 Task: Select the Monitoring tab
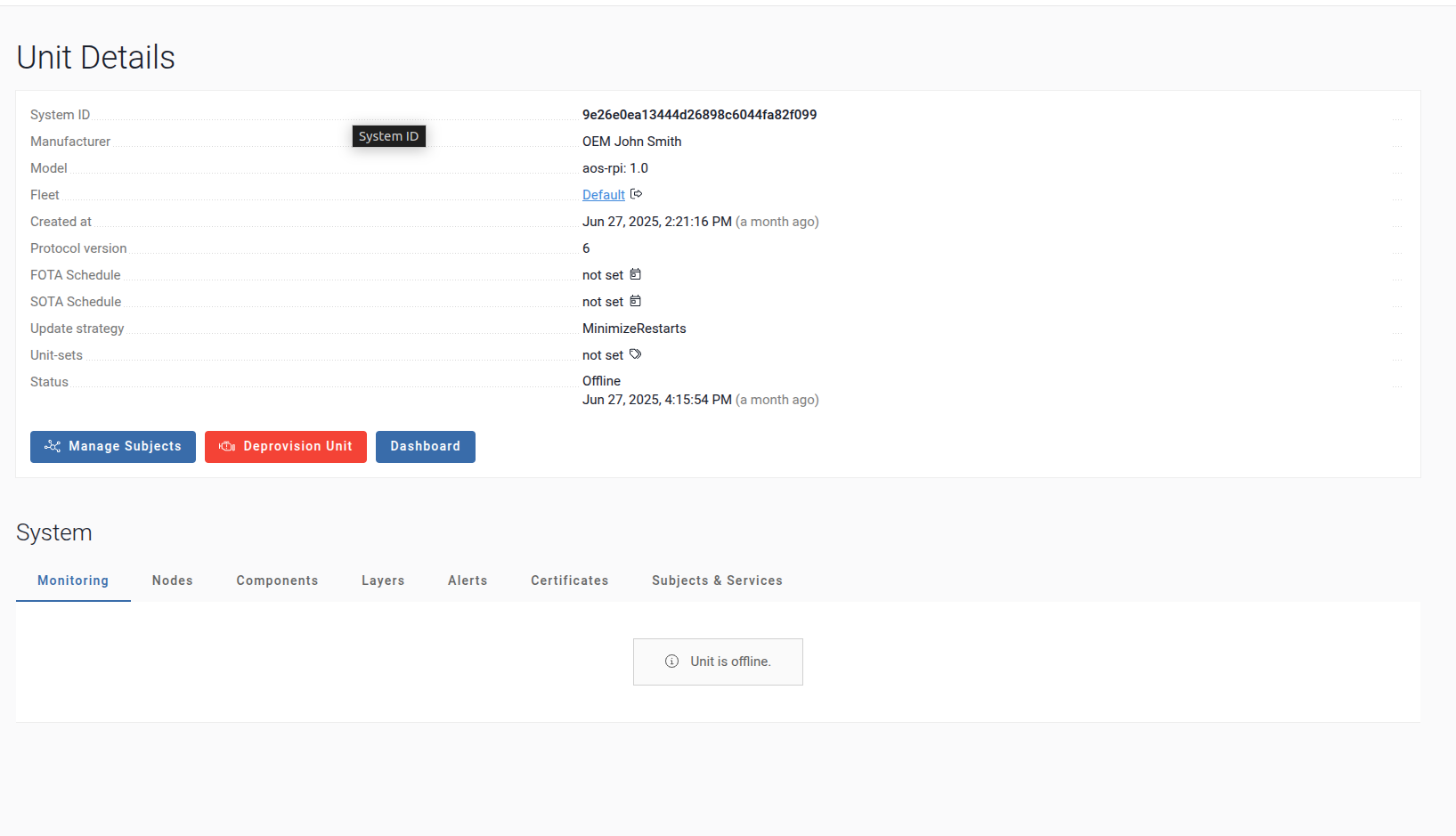73,580
